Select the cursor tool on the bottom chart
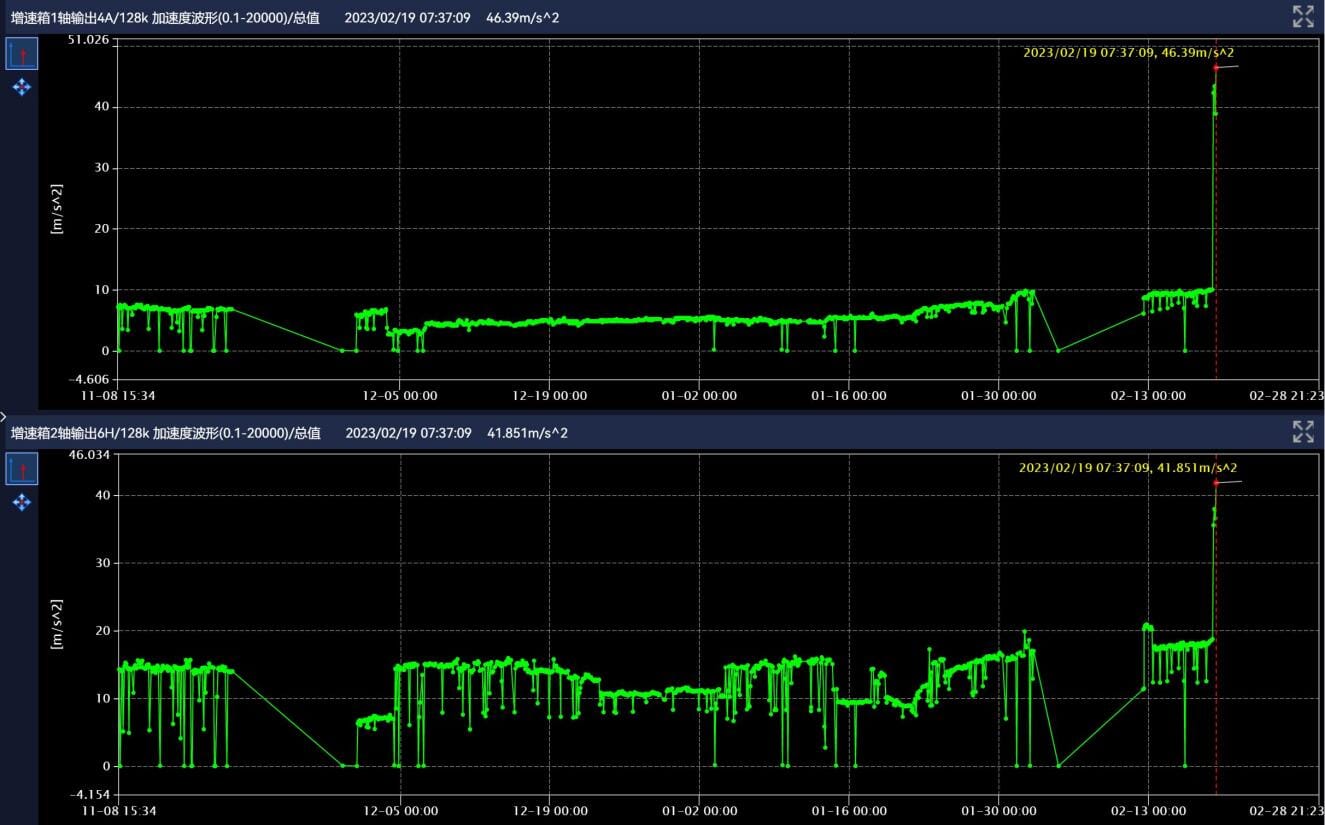Image resolution: width=1325 pixels, height=825 pixels. coord(22,469)
